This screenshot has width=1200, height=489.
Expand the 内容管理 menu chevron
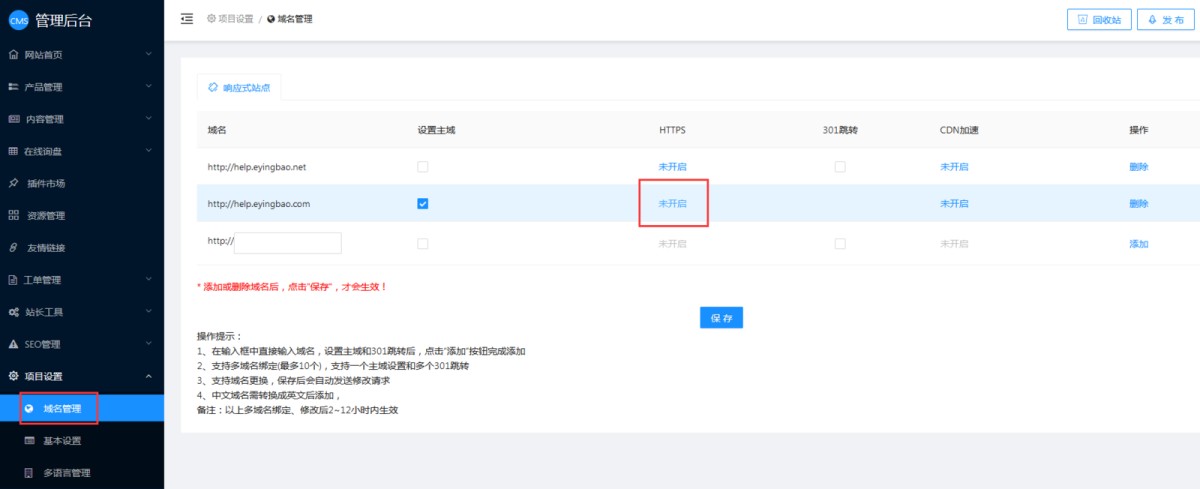click(x=148, y=119)
